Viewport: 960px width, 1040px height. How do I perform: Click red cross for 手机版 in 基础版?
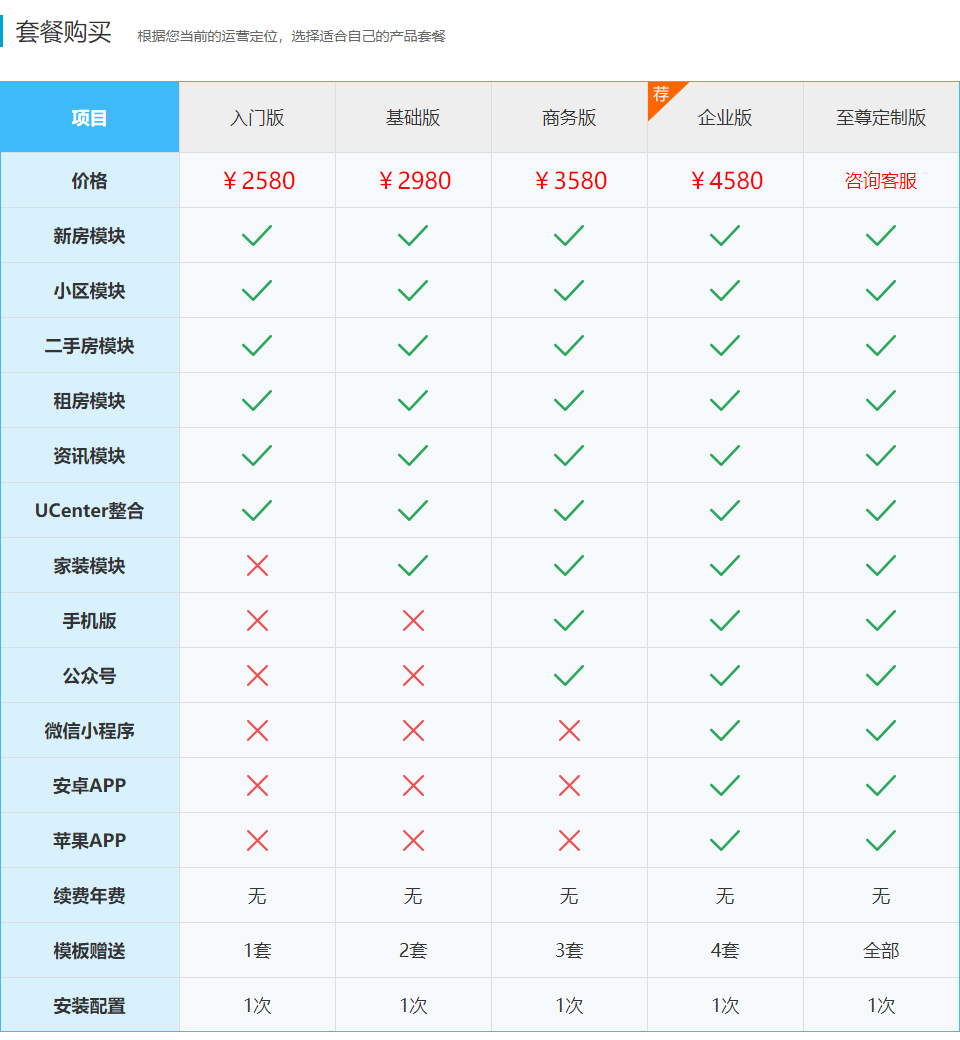413,621
